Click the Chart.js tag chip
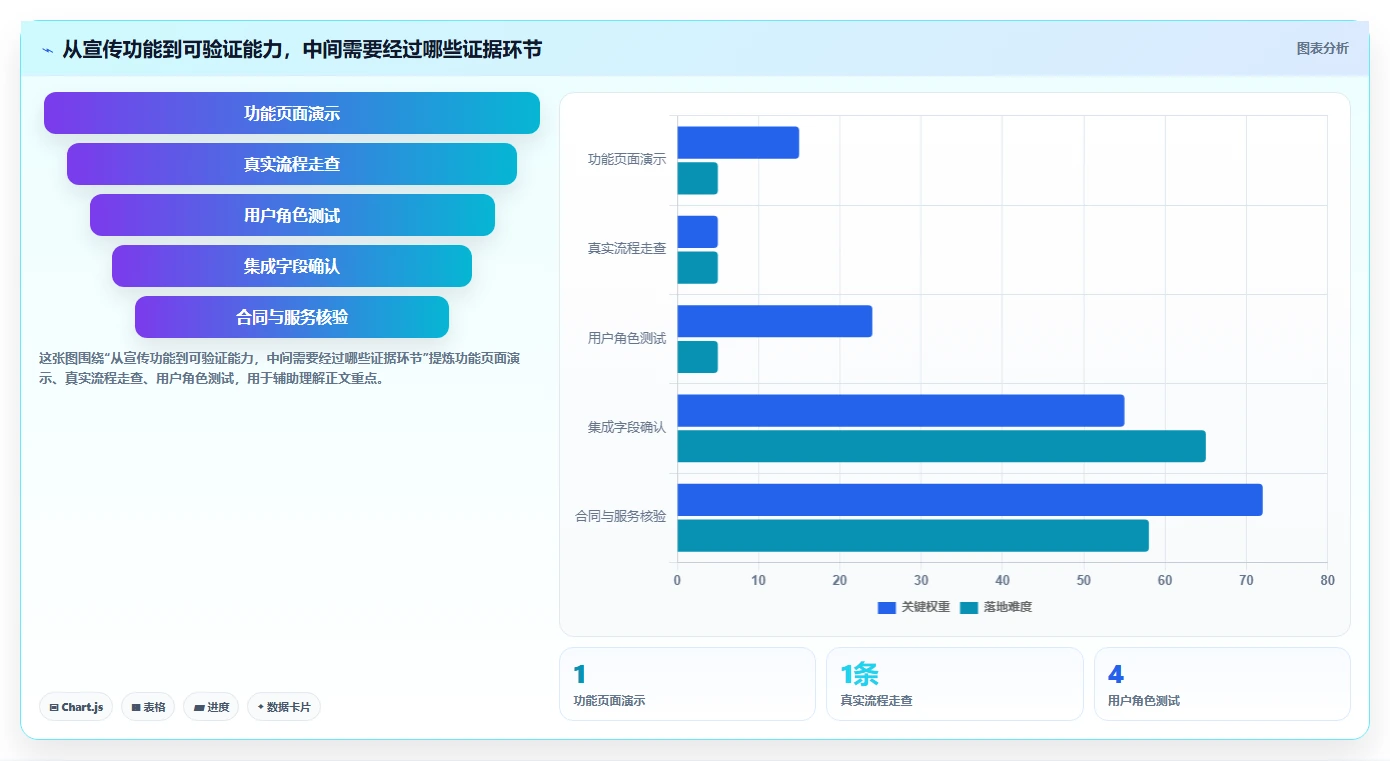The height and width of the screenshot is (761, 1390). coord(76,707)
